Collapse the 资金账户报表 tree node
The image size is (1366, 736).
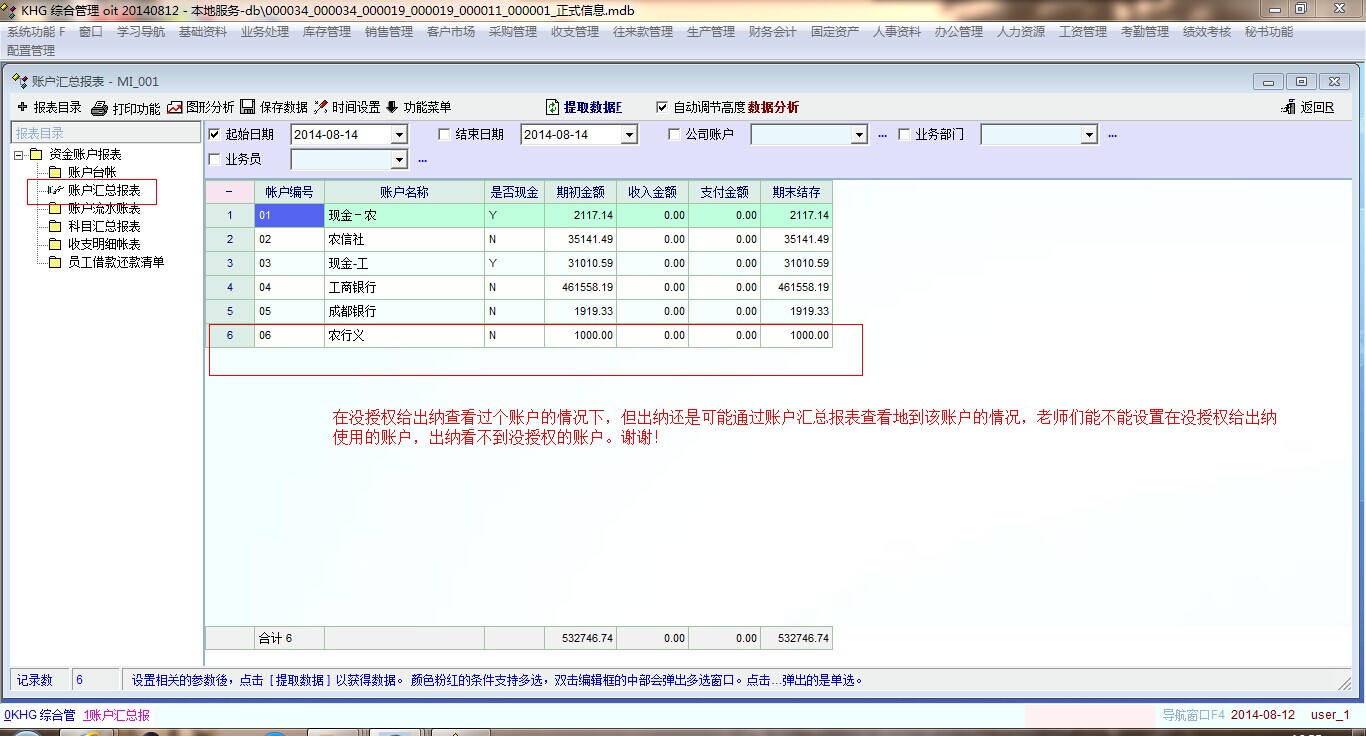[x=19, y=155]
